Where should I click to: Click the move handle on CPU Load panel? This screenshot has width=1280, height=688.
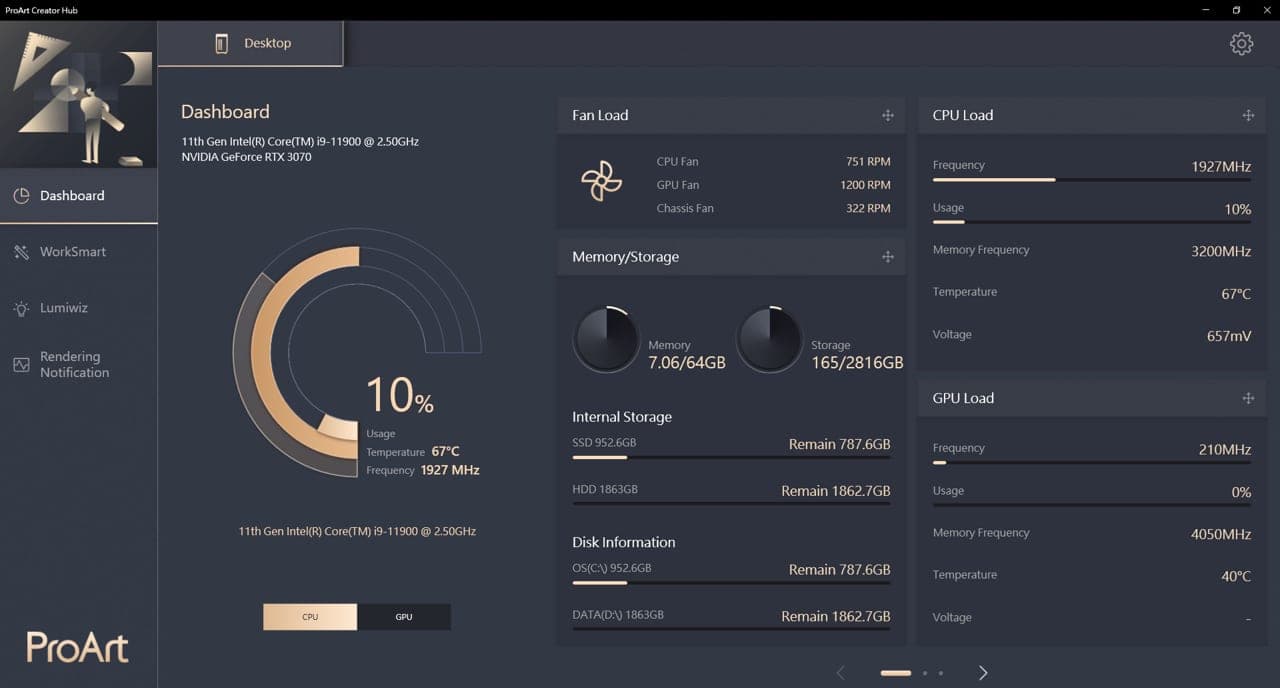click(1248, 115)
